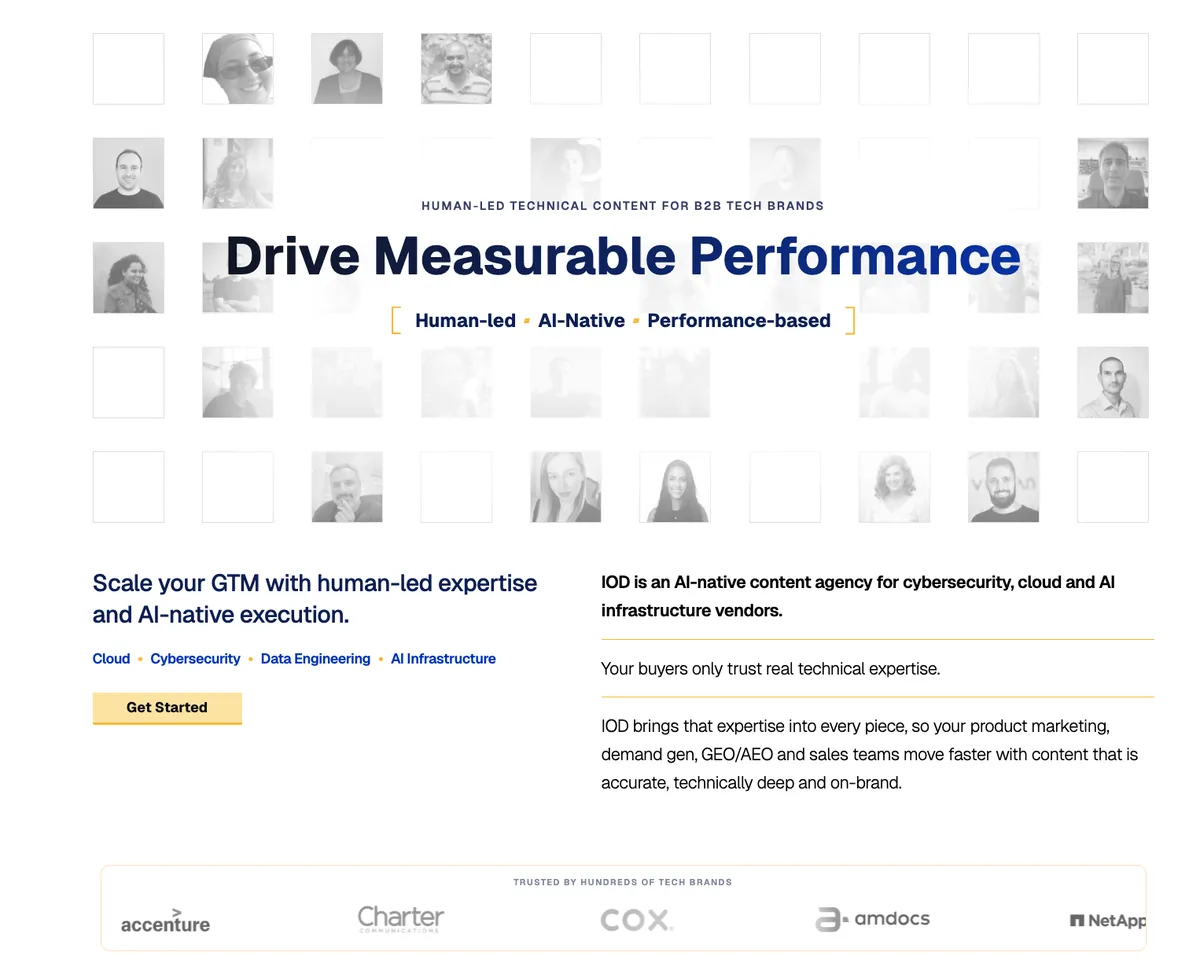Go to the AI Infrastructure link
Viewport: 1200px width, 967px height.
(x=443, y=659)
